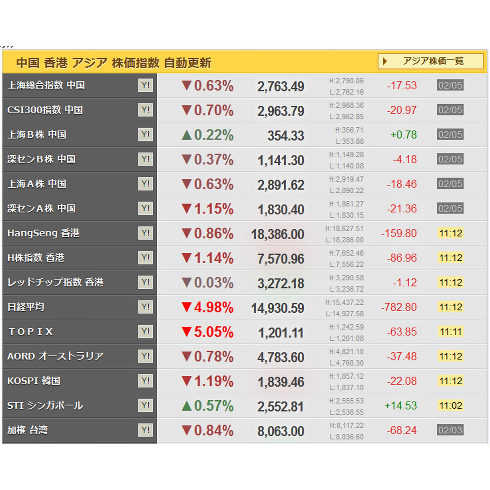Open the Y! icon for CSI300指数 中国

tap(146, 110)
